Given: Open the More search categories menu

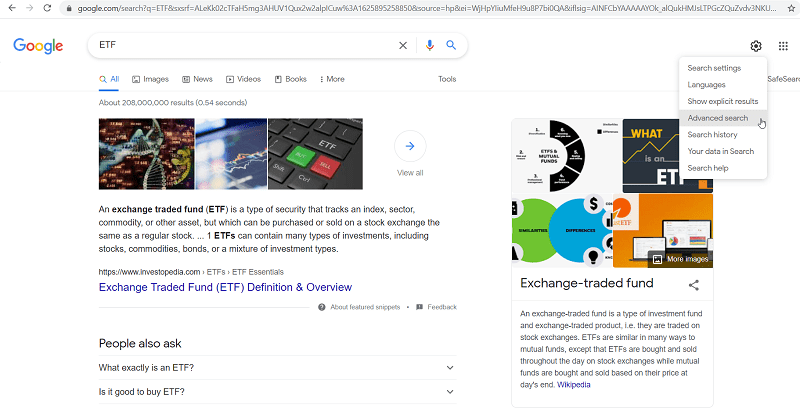Looking at the screenshot, I should coord(332,79).
